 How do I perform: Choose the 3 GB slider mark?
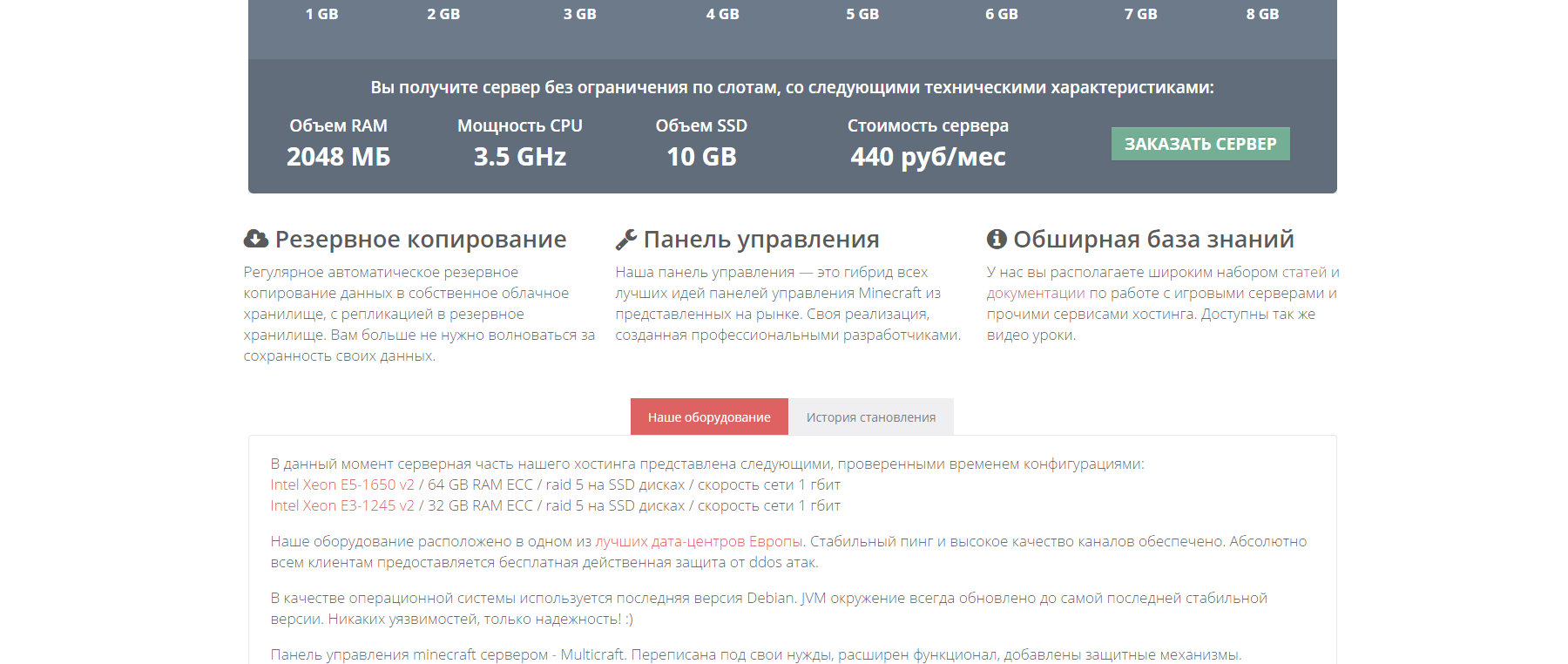pos(580,14)
